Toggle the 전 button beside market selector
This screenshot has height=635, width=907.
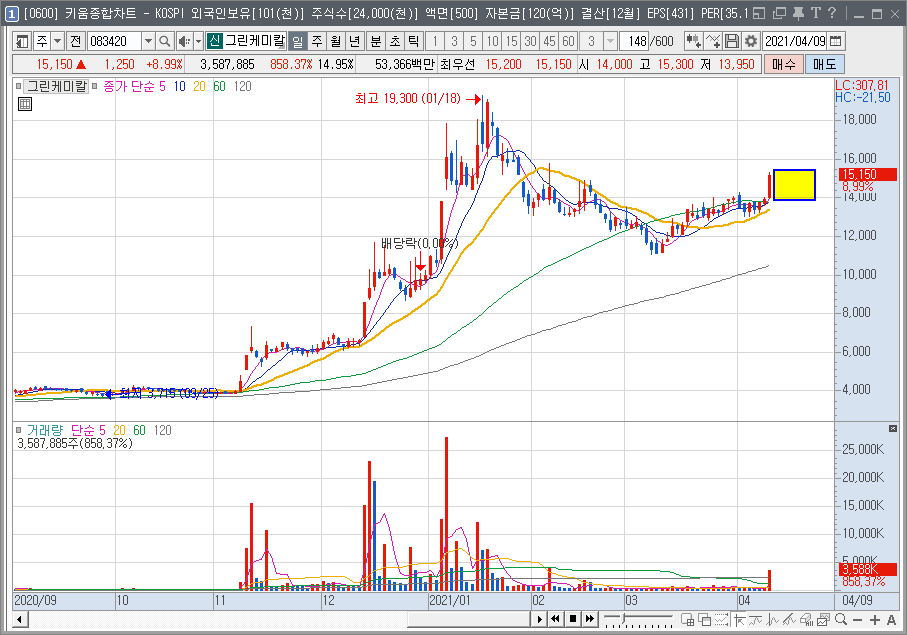pos(76,41)
